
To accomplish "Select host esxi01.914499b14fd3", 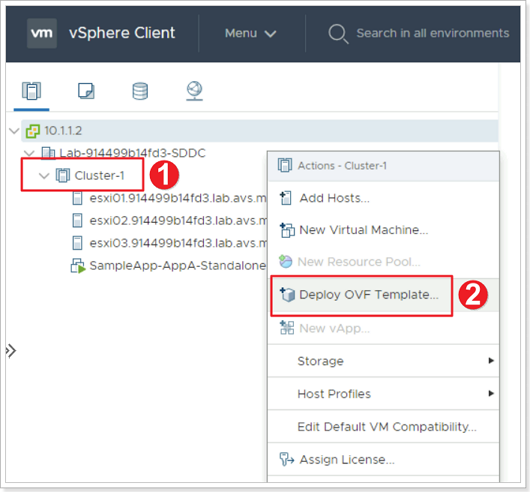I will (x=178, y=198).
